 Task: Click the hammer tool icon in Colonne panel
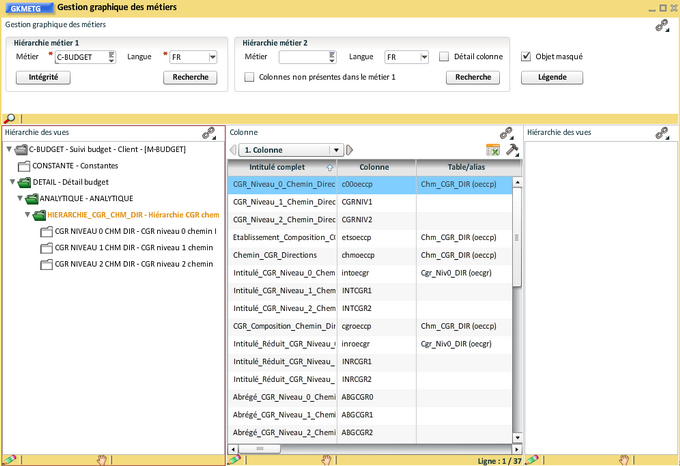click(512, 149)
